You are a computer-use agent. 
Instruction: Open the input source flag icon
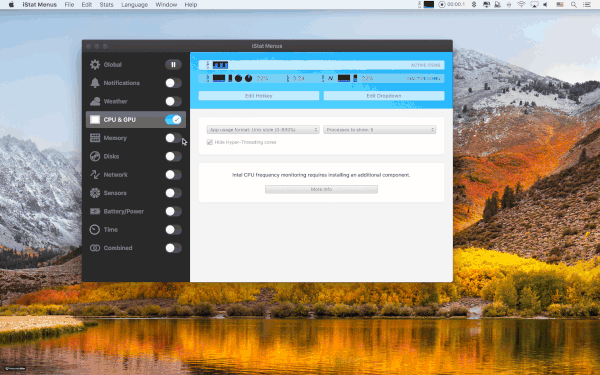coord(560,5)
